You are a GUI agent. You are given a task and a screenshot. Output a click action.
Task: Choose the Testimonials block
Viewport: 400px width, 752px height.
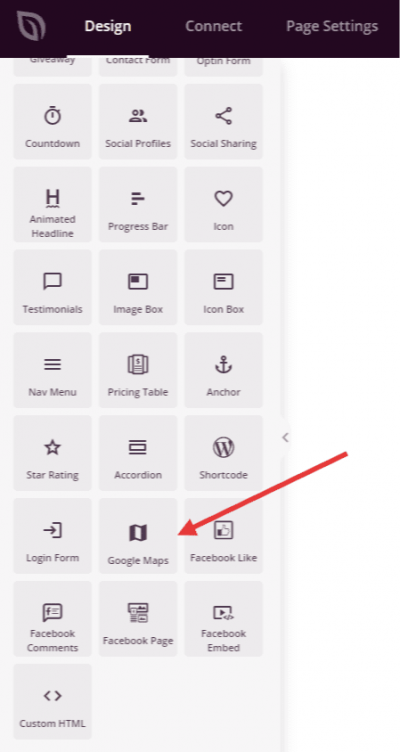pos(52,287)
